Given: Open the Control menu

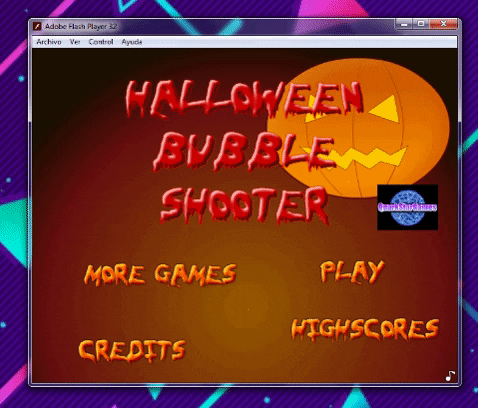Looking at the screenshot, I should point(101,42).
